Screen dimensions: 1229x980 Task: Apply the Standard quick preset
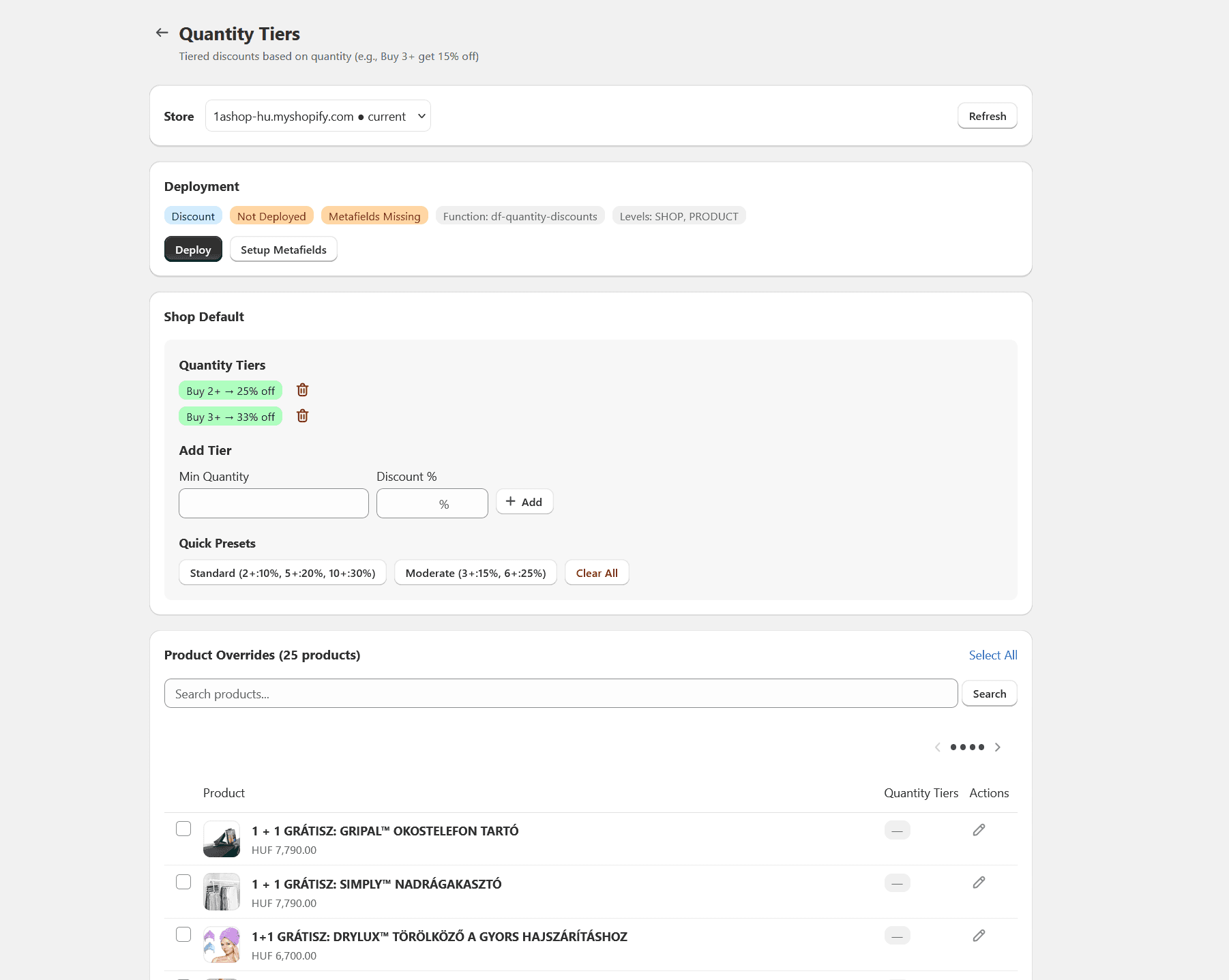(x=282, y=573)
